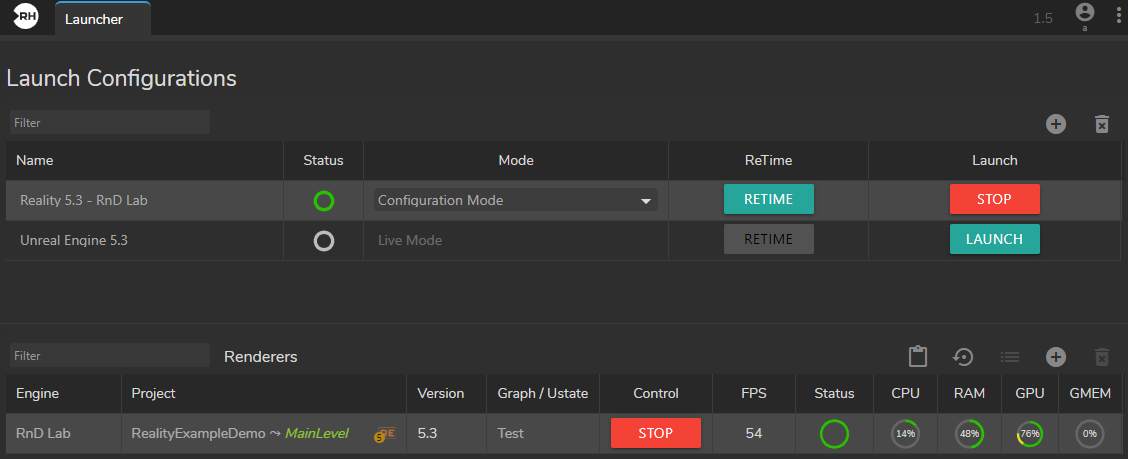Click green status circle for Reality 5.3
The width and height of the screenshot is (1128, 459).
[x=323, y=201]
